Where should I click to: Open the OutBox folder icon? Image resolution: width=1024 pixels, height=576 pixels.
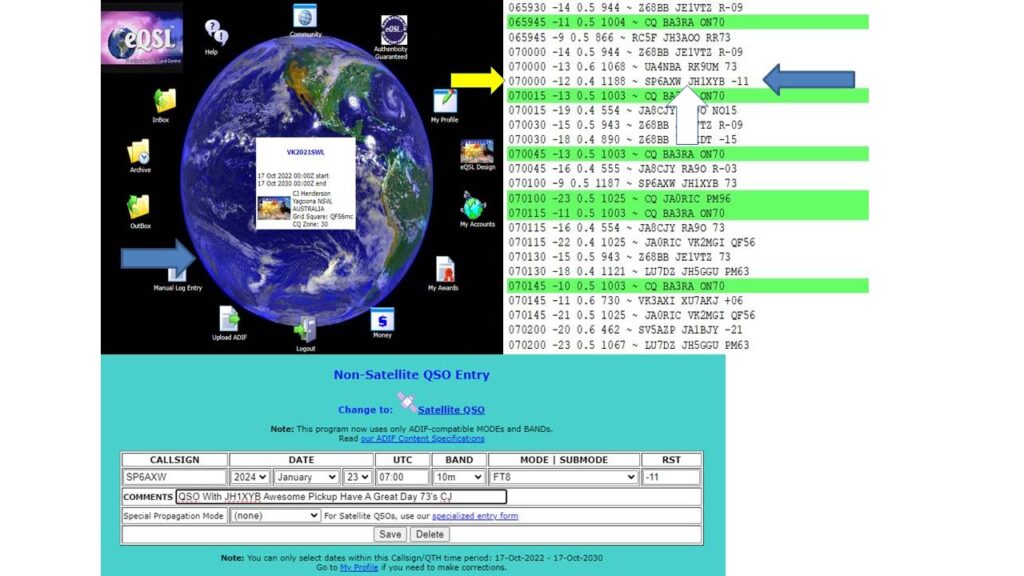coord(139,207)
